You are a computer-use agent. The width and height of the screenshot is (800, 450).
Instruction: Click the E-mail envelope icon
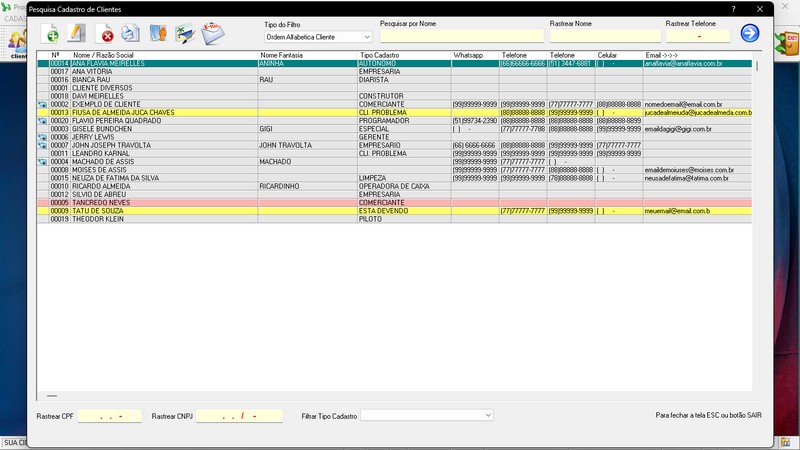pyautogui.click(x=212, y=34)
